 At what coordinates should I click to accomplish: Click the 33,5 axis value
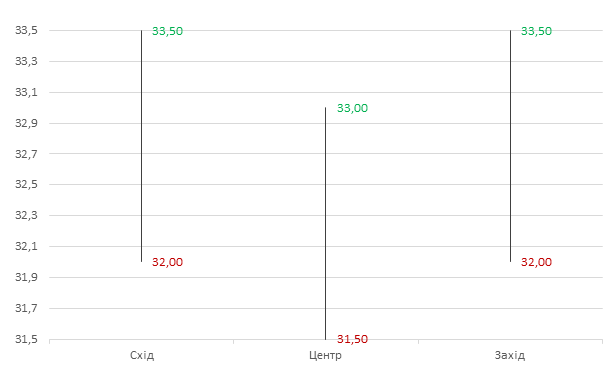(26, 30)
